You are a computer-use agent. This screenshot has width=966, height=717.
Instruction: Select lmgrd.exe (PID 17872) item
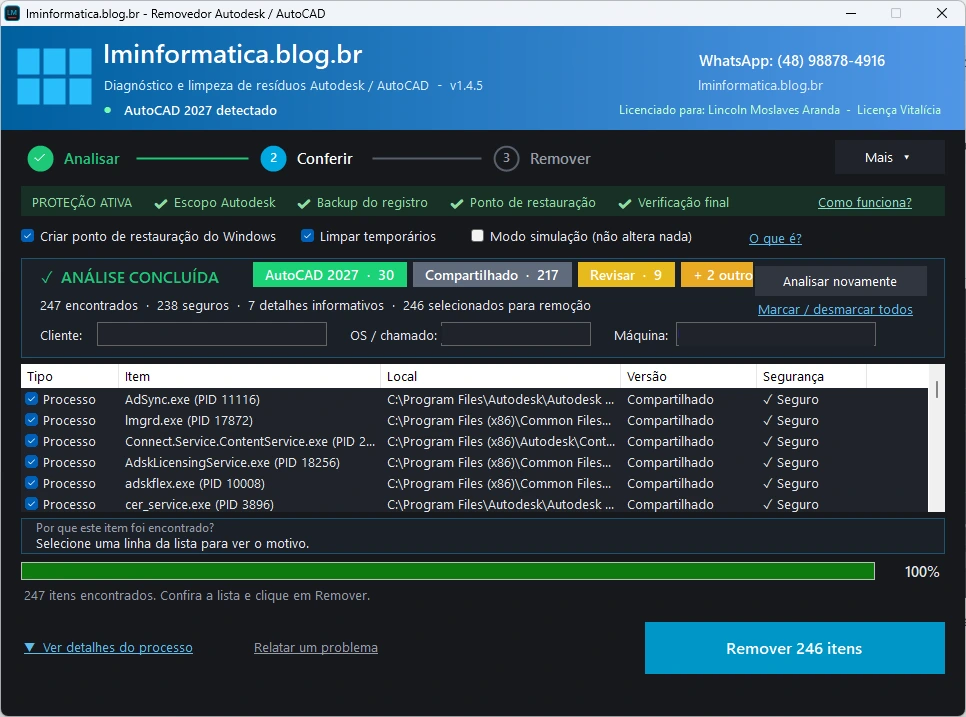click(x=189, y=420)
